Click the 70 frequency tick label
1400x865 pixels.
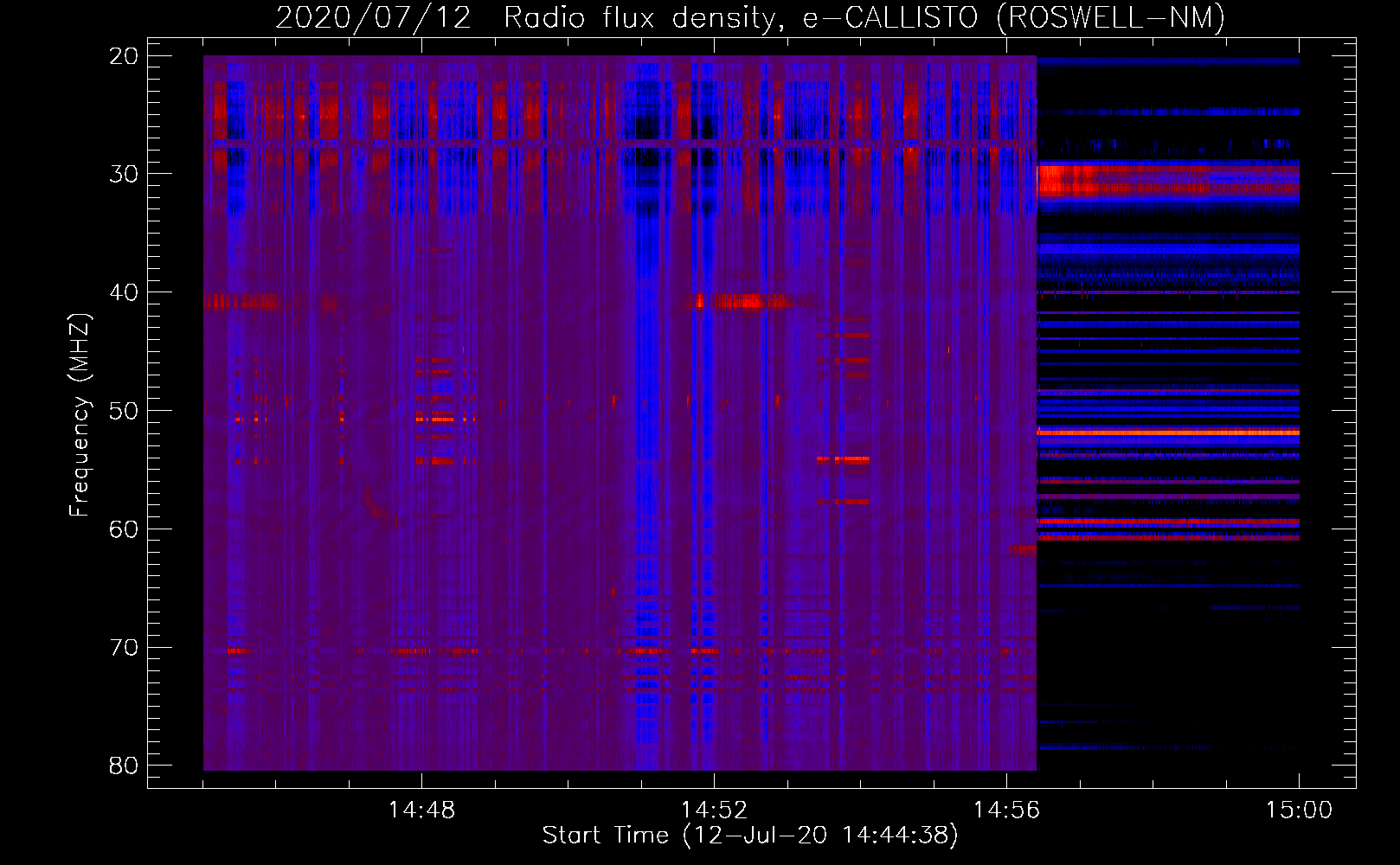(124, 648)
